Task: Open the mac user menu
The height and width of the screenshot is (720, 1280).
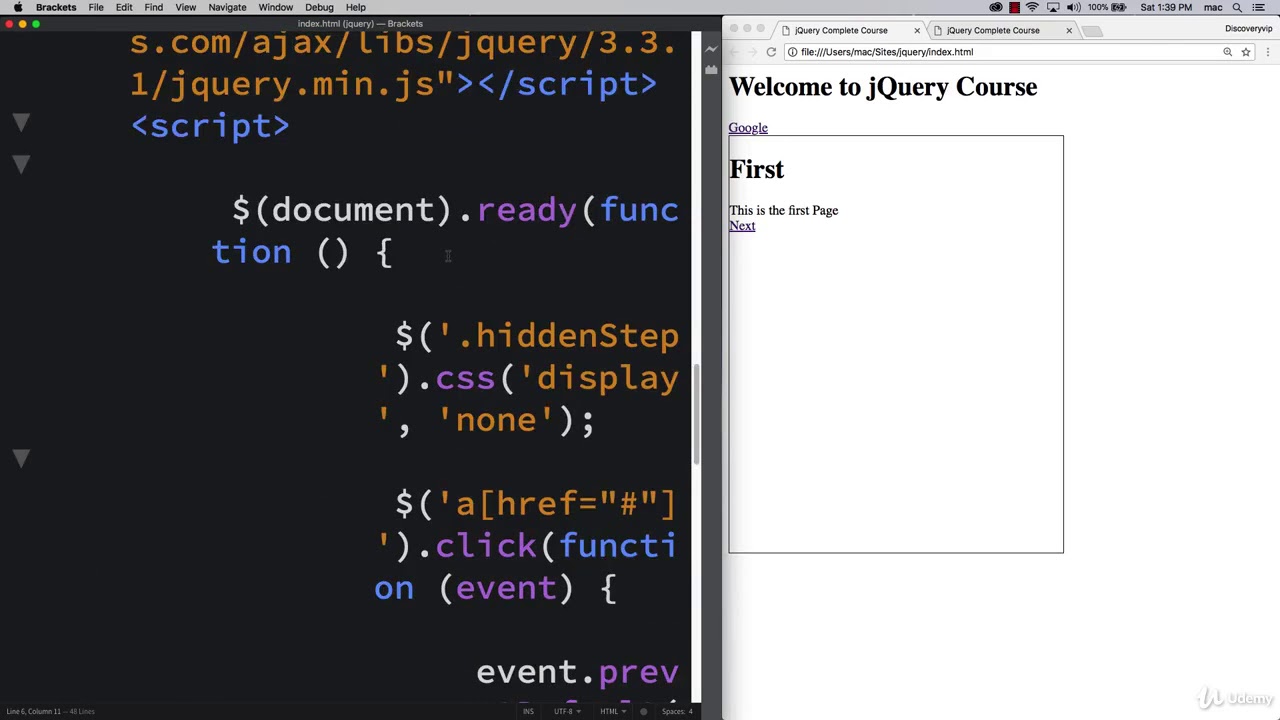Action: click(1213, 7)
